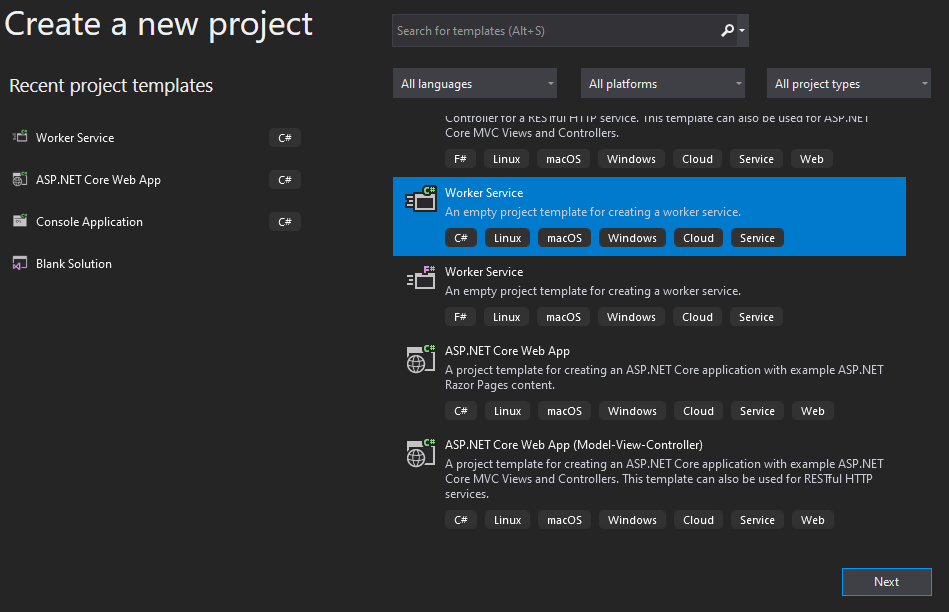Click the Blank Solution icon in recent templates
This screenshot has height=612, width=949.
(x=18, y=263)
